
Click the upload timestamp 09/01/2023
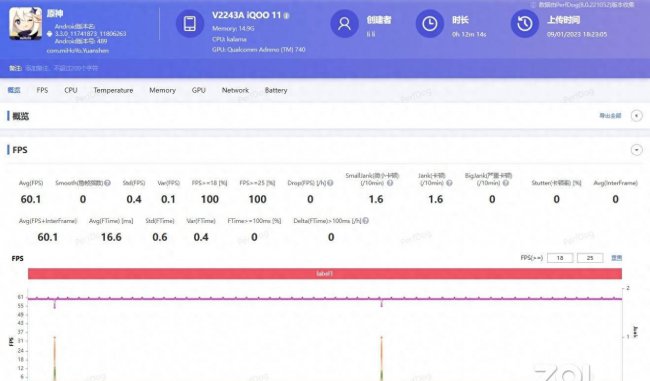point(577,34)
